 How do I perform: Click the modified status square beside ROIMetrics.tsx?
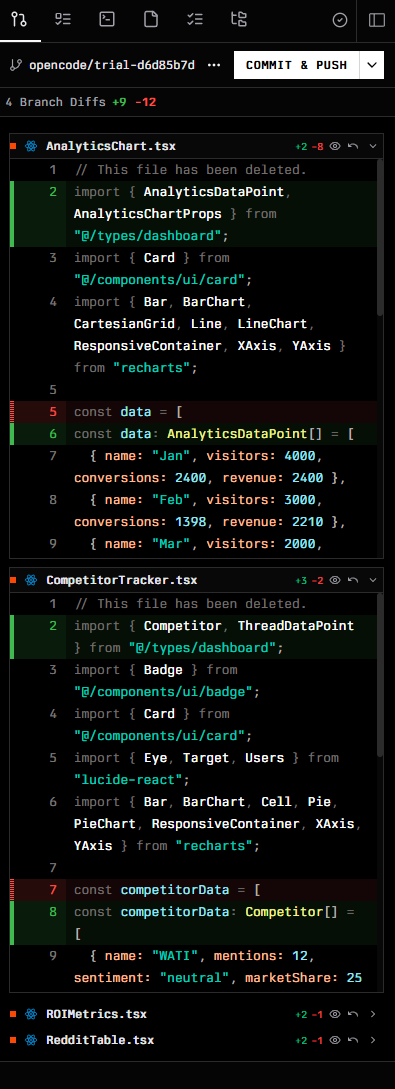tap(13, 1014)
